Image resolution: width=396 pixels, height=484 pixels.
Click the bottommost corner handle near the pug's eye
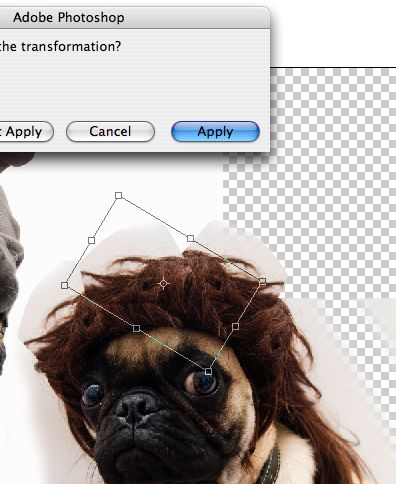(x=208, y=371)
